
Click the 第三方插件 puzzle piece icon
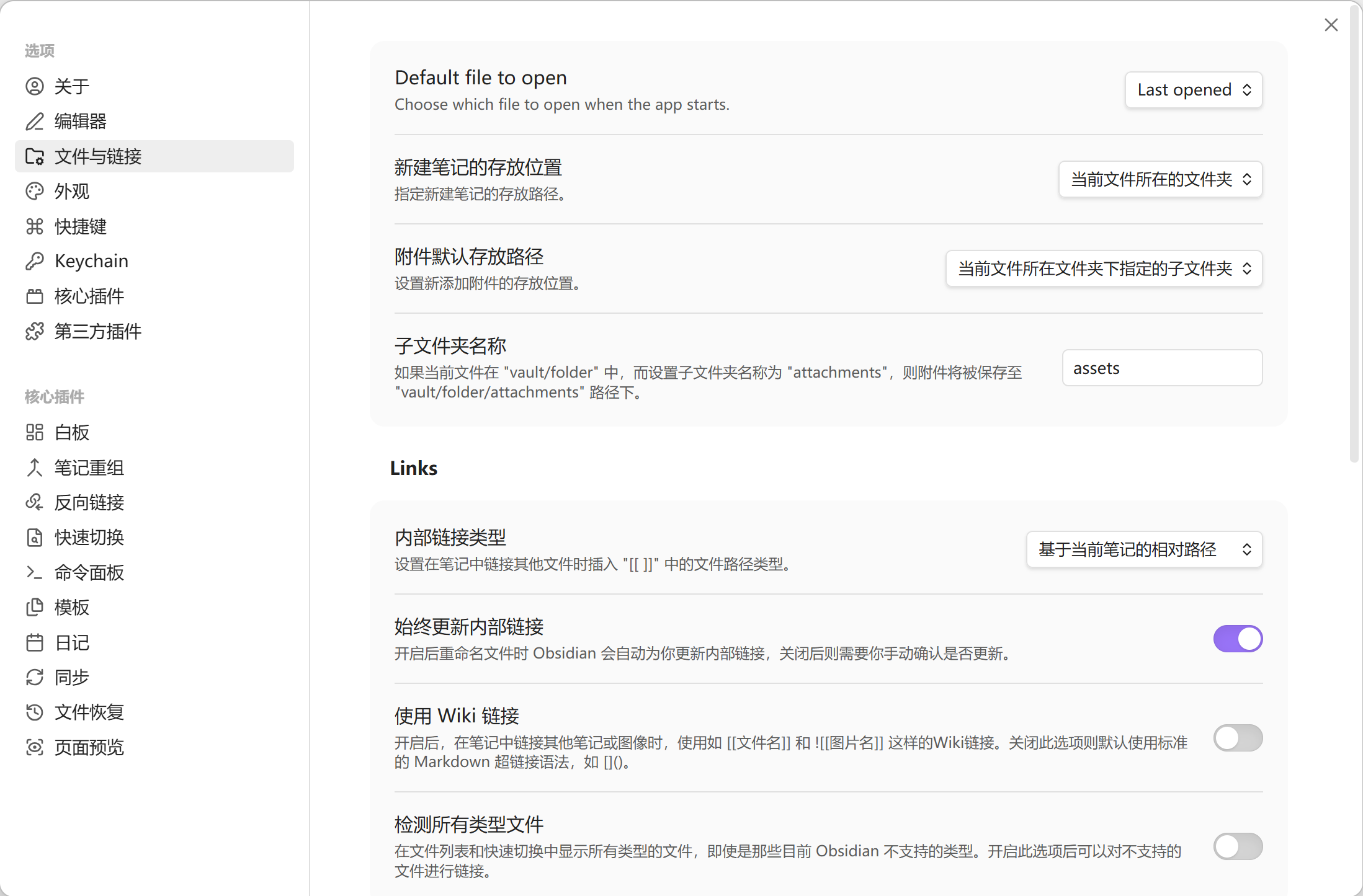point(35,331)
